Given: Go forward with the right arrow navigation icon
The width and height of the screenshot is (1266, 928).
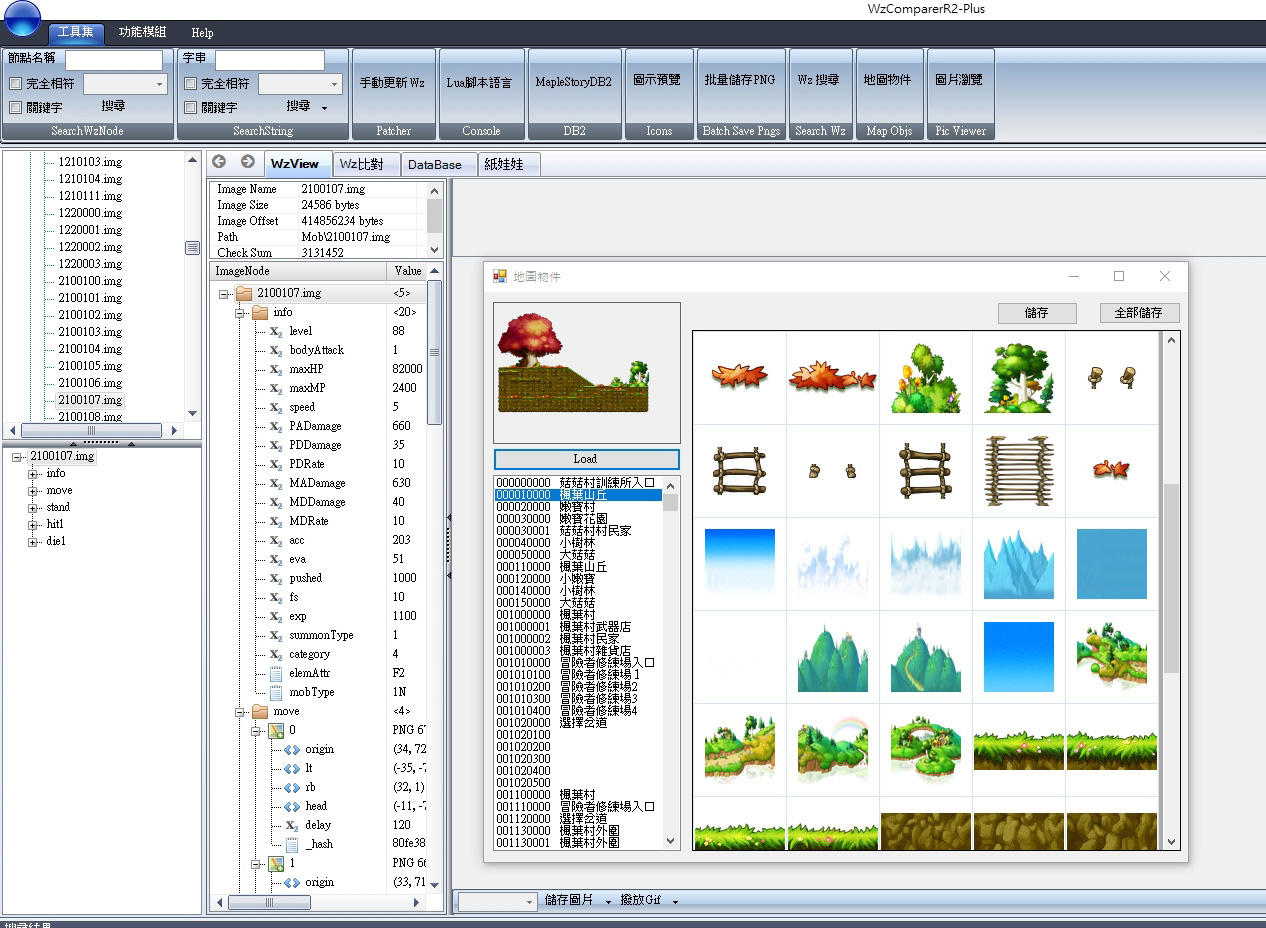Looking at the screenshot, I should click(x=247, y=162).
